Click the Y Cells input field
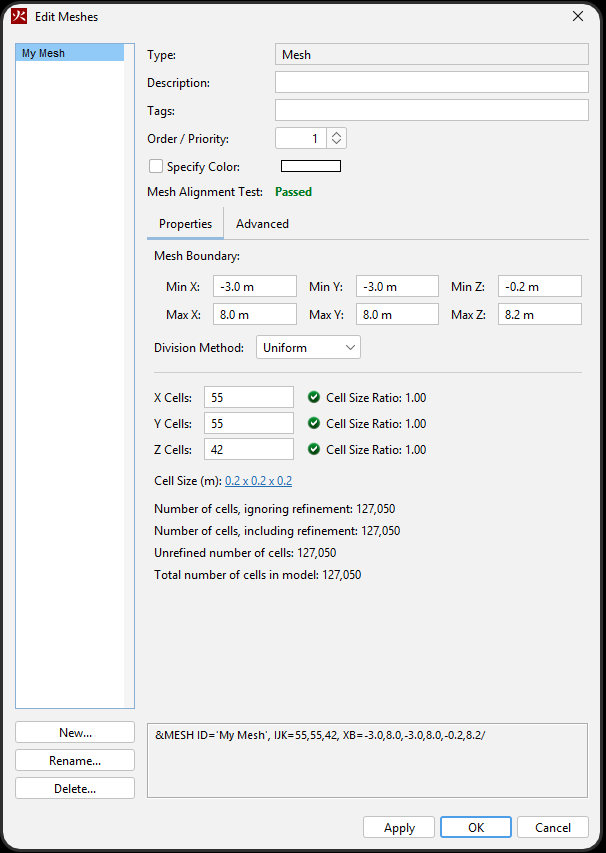Viewport: 606px width, 853px height. pyautogui.click(x=249, y=423)
